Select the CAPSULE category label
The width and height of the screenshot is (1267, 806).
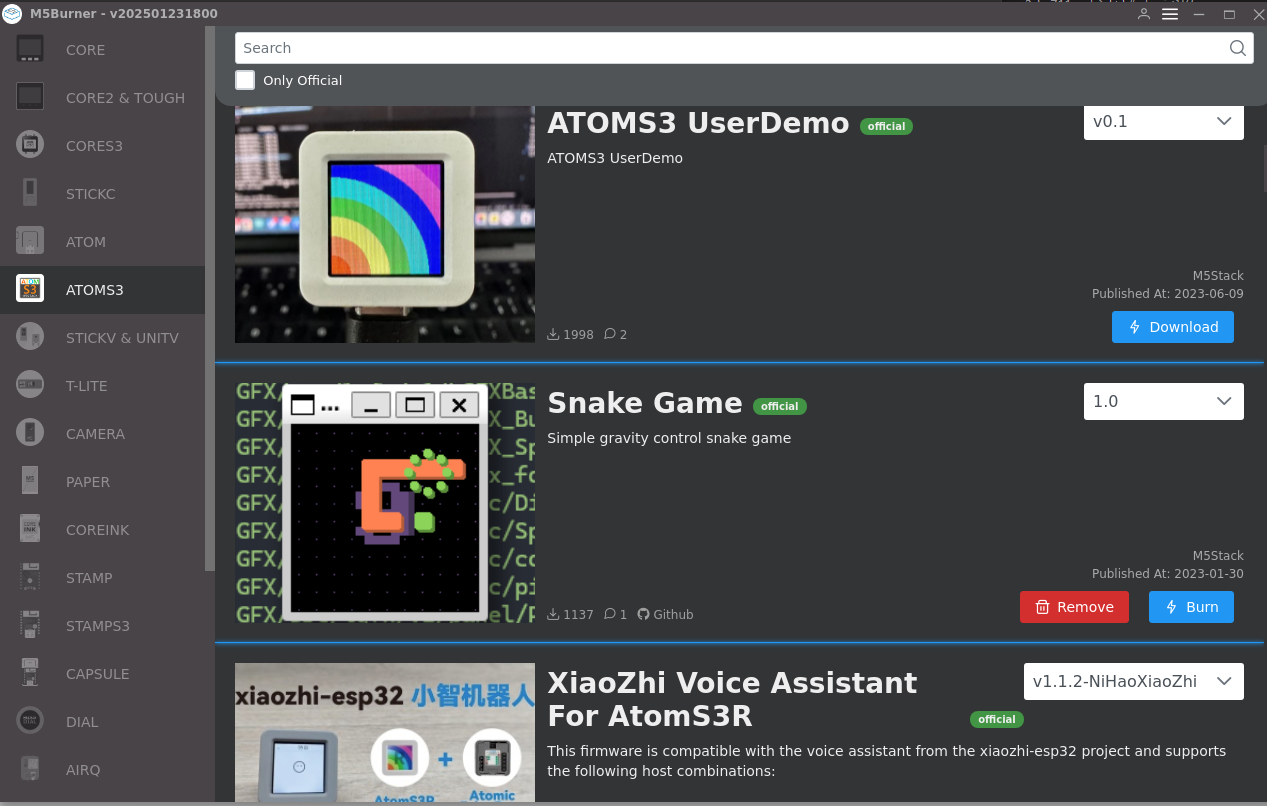[98, 674]
